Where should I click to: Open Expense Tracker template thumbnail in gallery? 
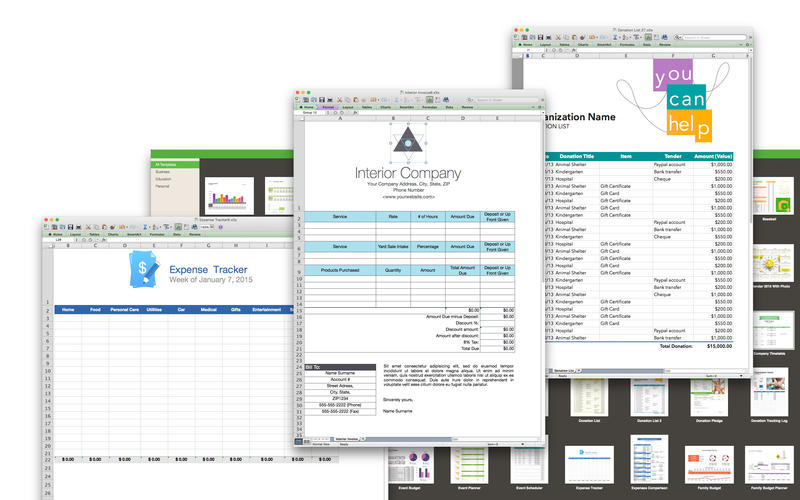pyautogui.click(x=589, y=464)
